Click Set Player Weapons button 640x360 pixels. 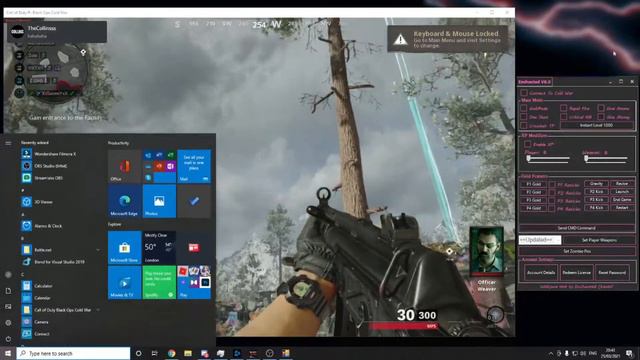[x=599, y=240]
